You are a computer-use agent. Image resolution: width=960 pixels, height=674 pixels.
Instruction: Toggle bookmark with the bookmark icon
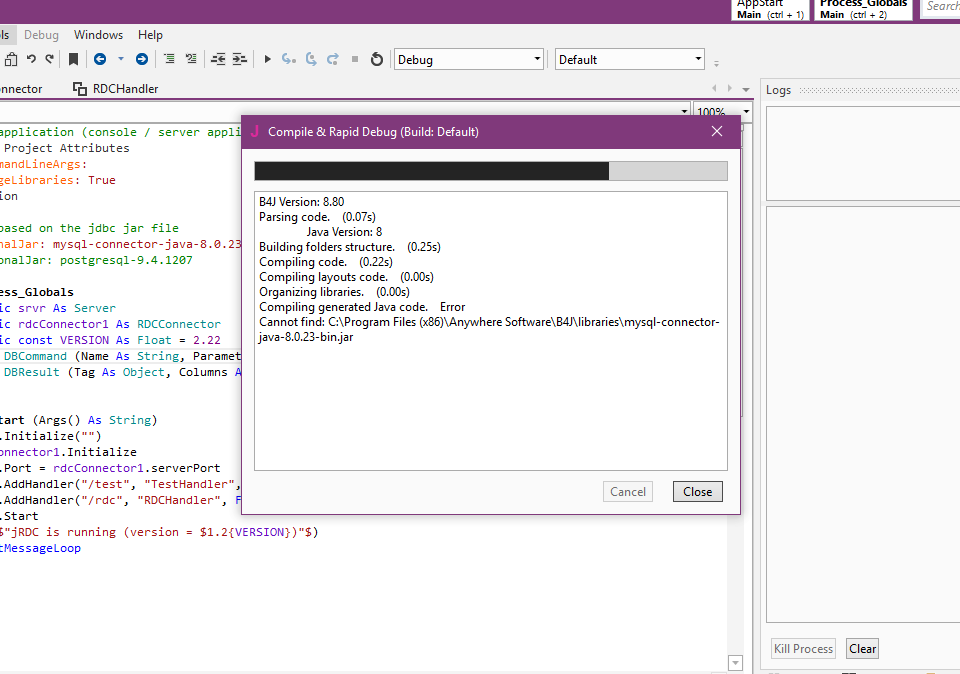[73, 59]
